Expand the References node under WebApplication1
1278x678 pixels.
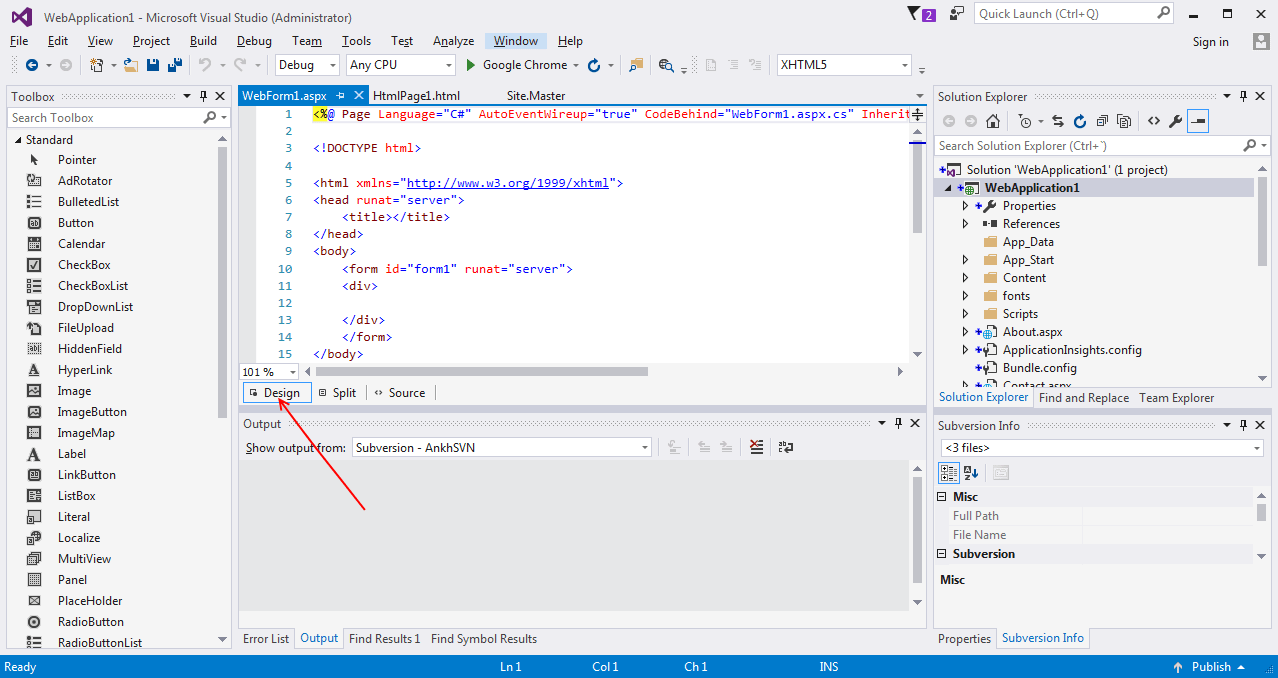tap(963, 223)
